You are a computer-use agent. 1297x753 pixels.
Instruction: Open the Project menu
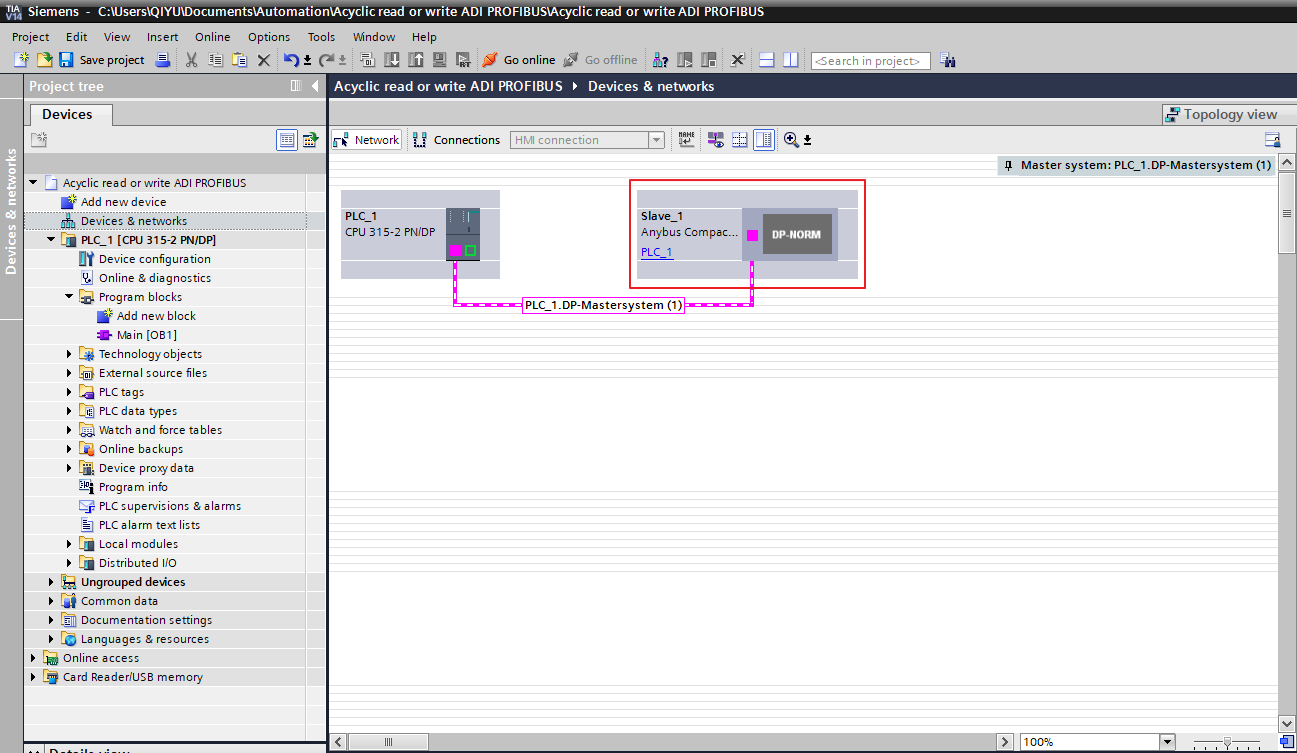[31, 37]
